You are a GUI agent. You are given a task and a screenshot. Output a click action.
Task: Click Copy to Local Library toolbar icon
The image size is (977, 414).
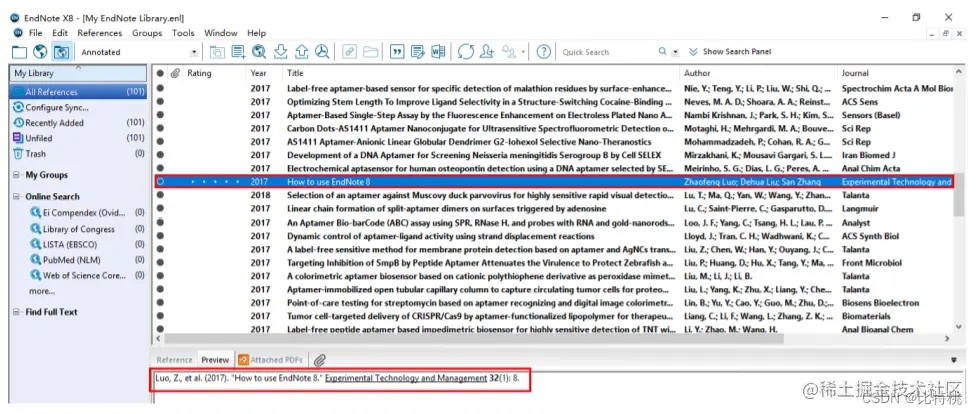tap(217, 52)
